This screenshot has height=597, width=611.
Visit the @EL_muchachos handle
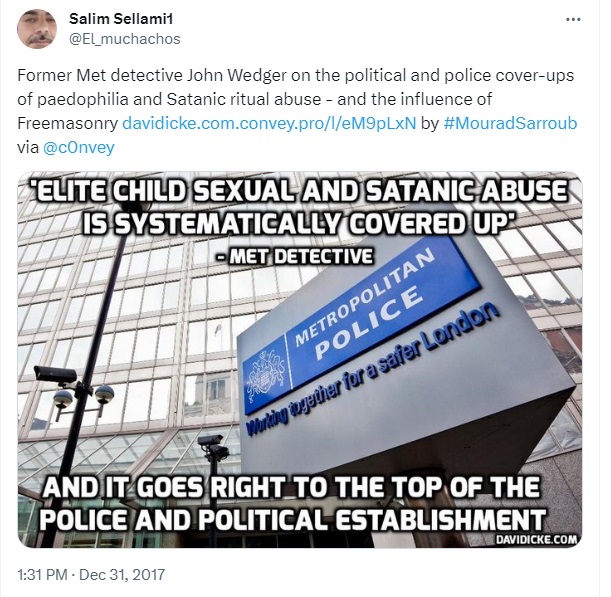click(125, 39)
